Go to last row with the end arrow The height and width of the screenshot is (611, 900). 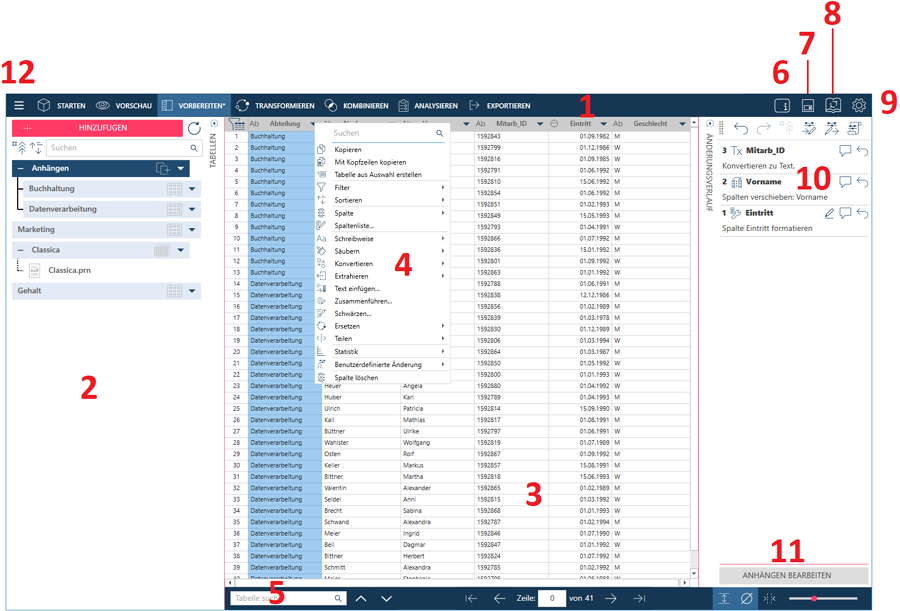(639, 598)
